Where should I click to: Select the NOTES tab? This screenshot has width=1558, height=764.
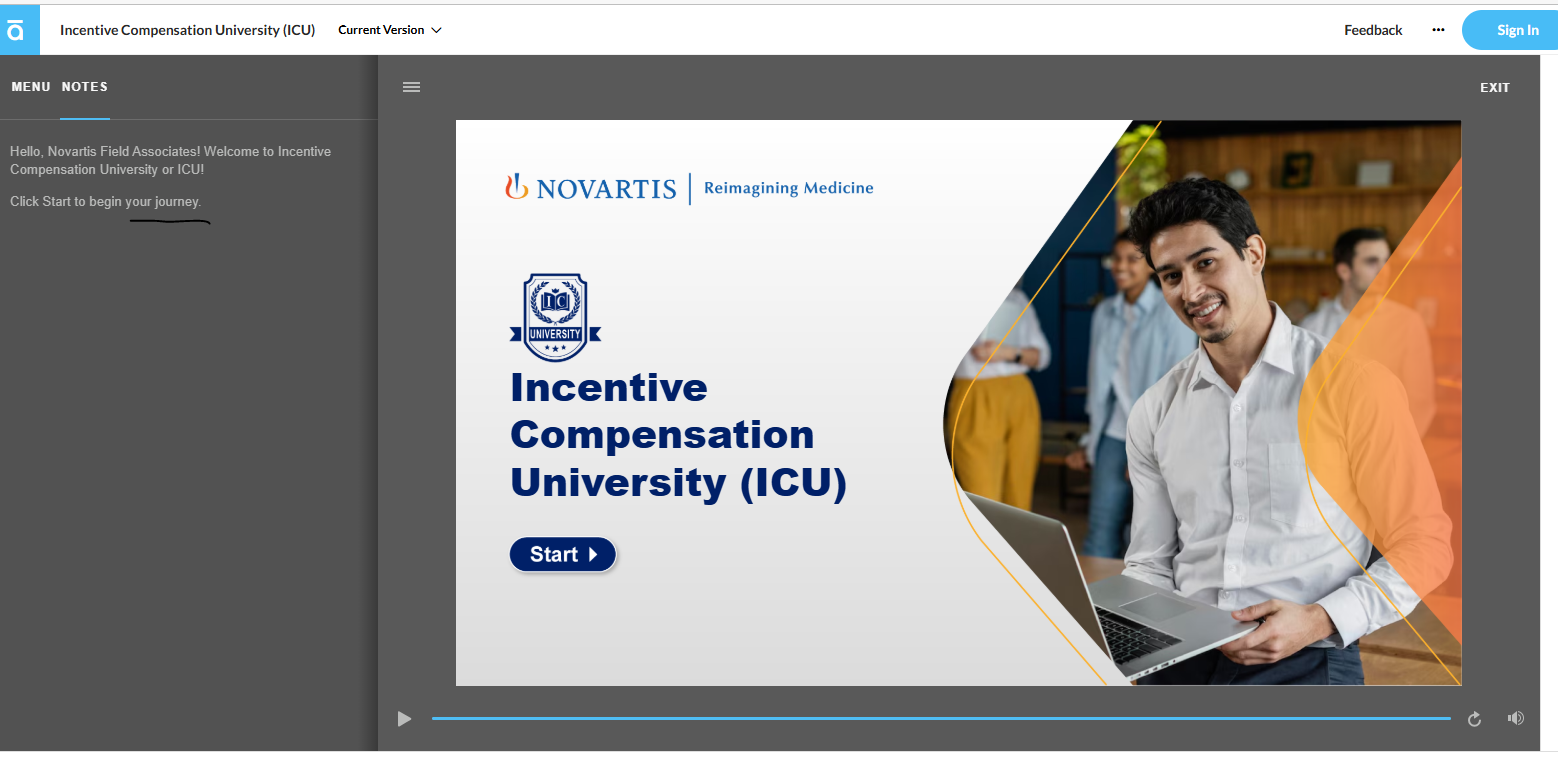(85, 87)
